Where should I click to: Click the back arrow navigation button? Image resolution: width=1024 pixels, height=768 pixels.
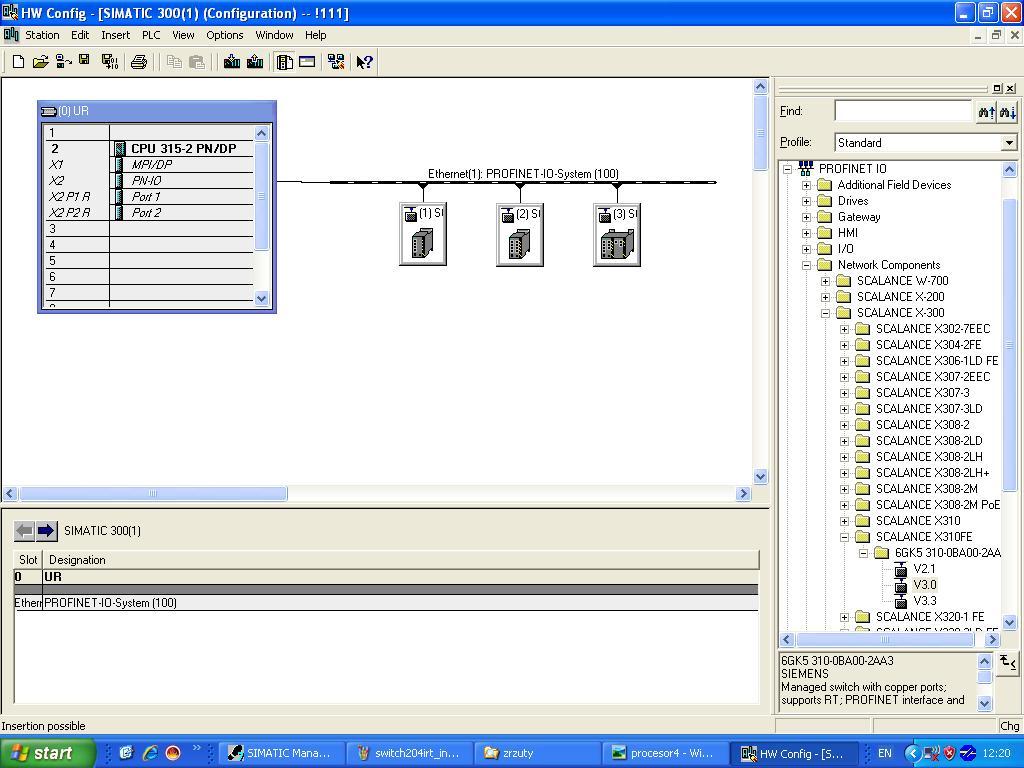point(24,531)
